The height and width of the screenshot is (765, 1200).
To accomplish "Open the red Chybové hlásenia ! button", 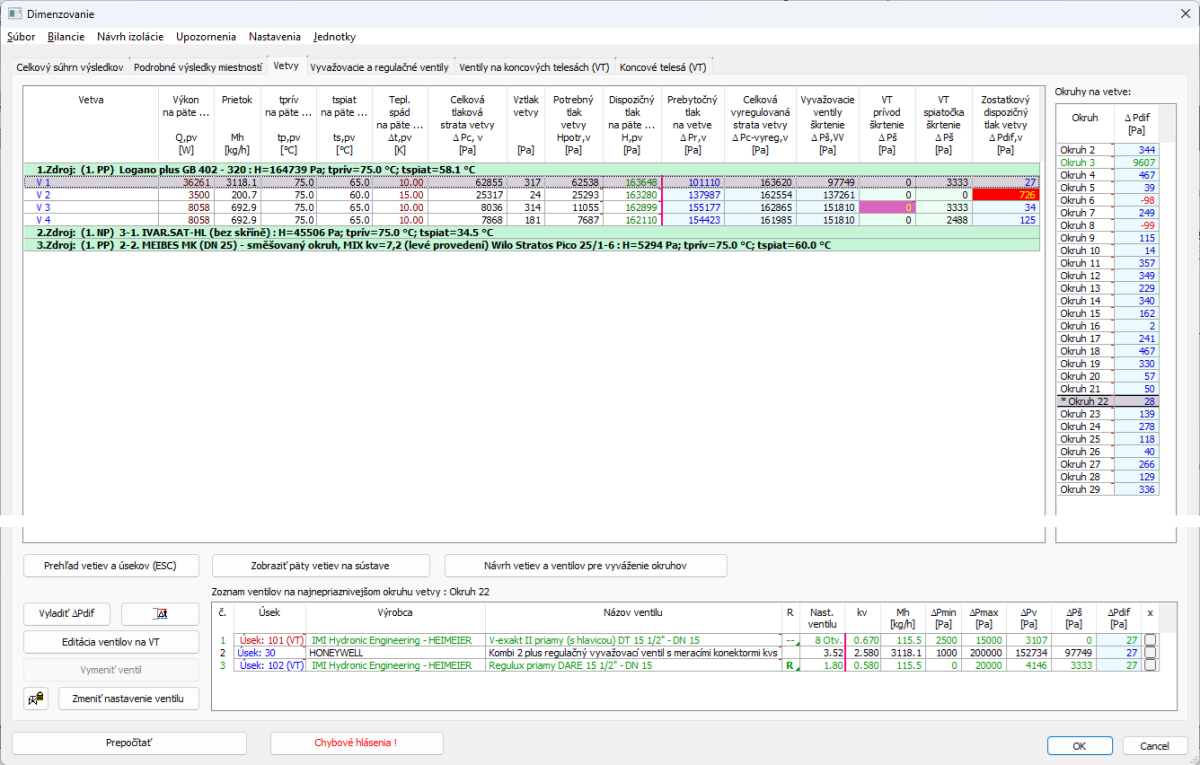I will pos(357,743).
